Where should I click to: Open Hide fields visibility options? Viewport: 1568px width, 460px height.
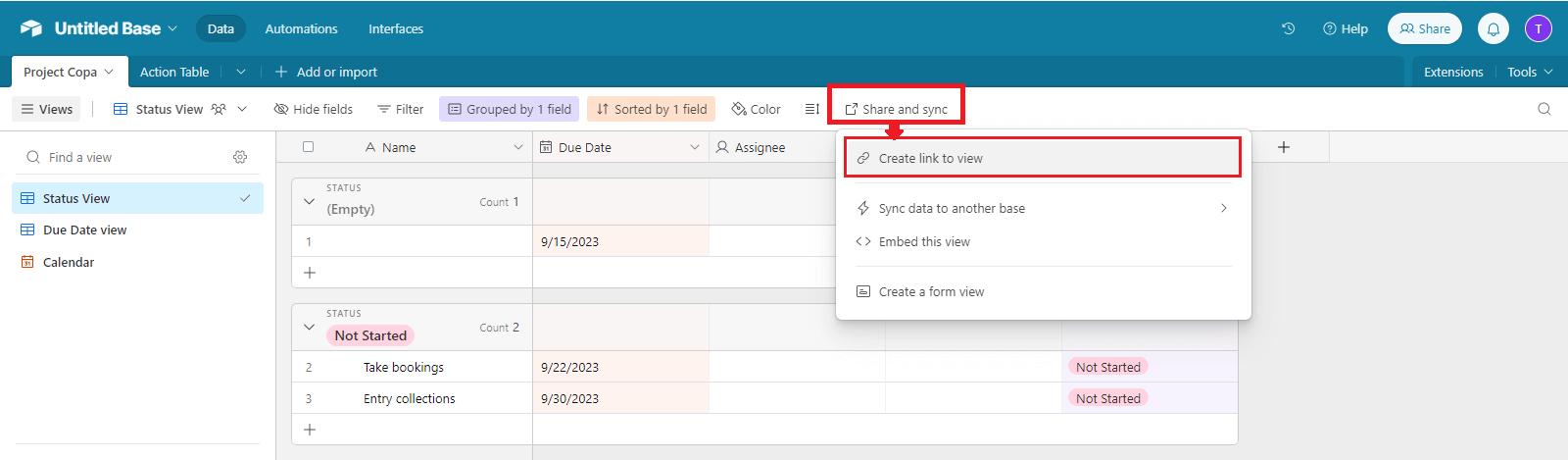314,109
